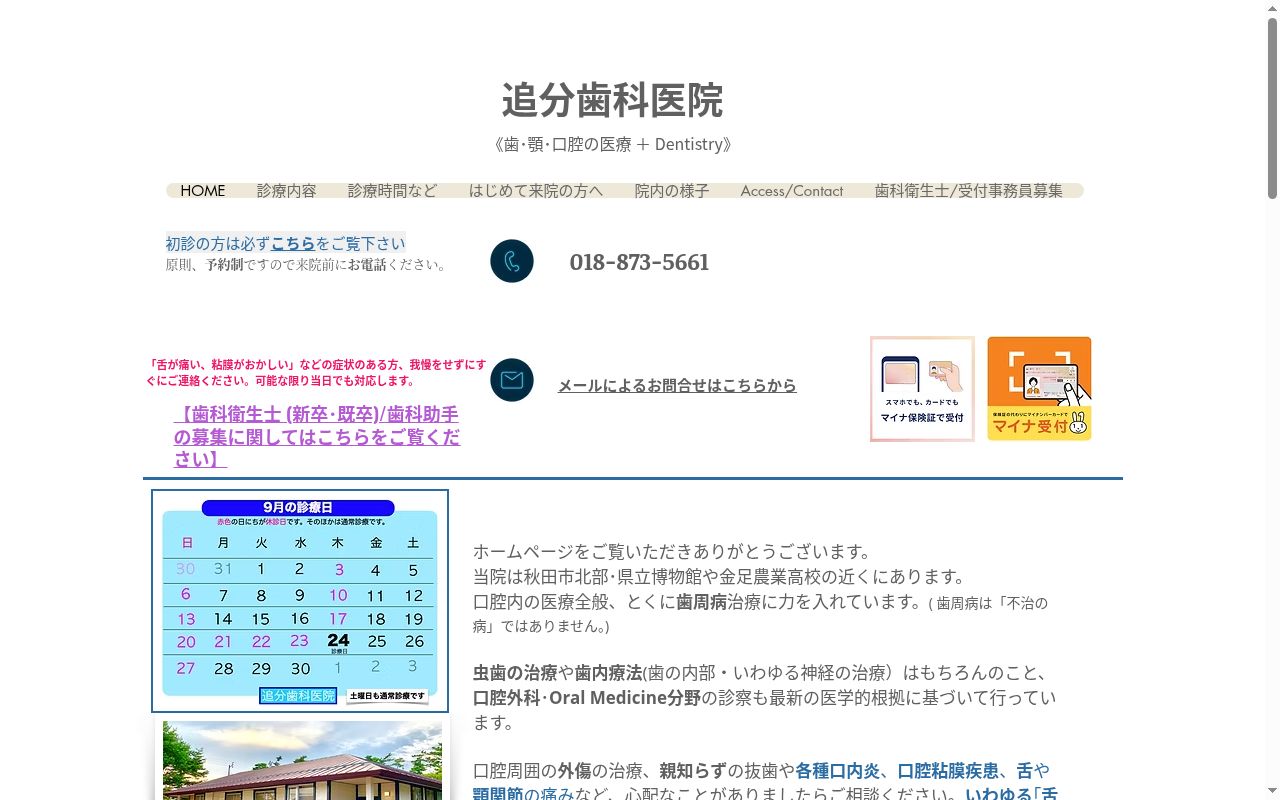The width and height of the screenshot is (1280, 800).
Task: Open the マイナ保険証で受付 smartphone image
Action: (x=922, y=389)
